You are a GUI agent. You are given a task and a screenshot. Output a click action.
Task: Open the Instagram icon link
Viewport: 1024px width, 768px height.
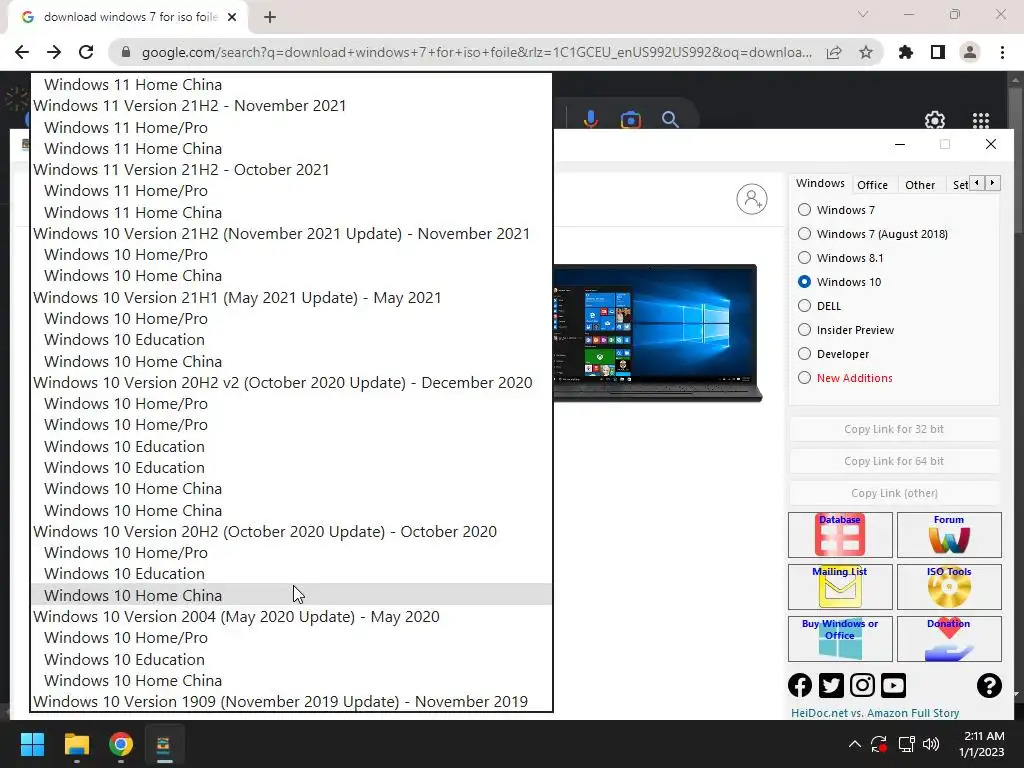(x=862, y=685)
